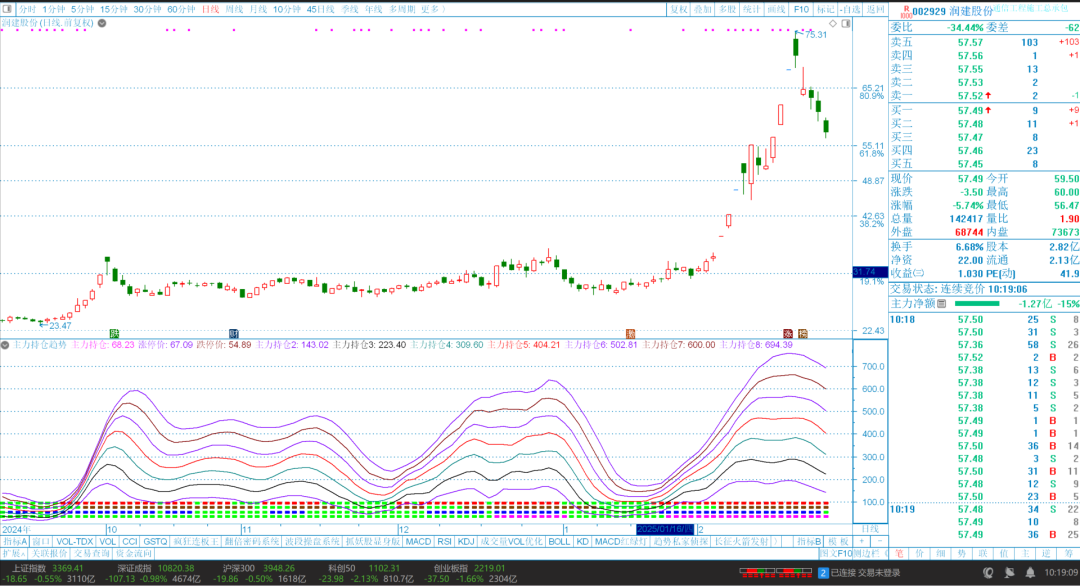The width and height of the screenshot is (1080, 586).
Task: Select the BOLL indicator tab
Action: [x=559, y=542]
